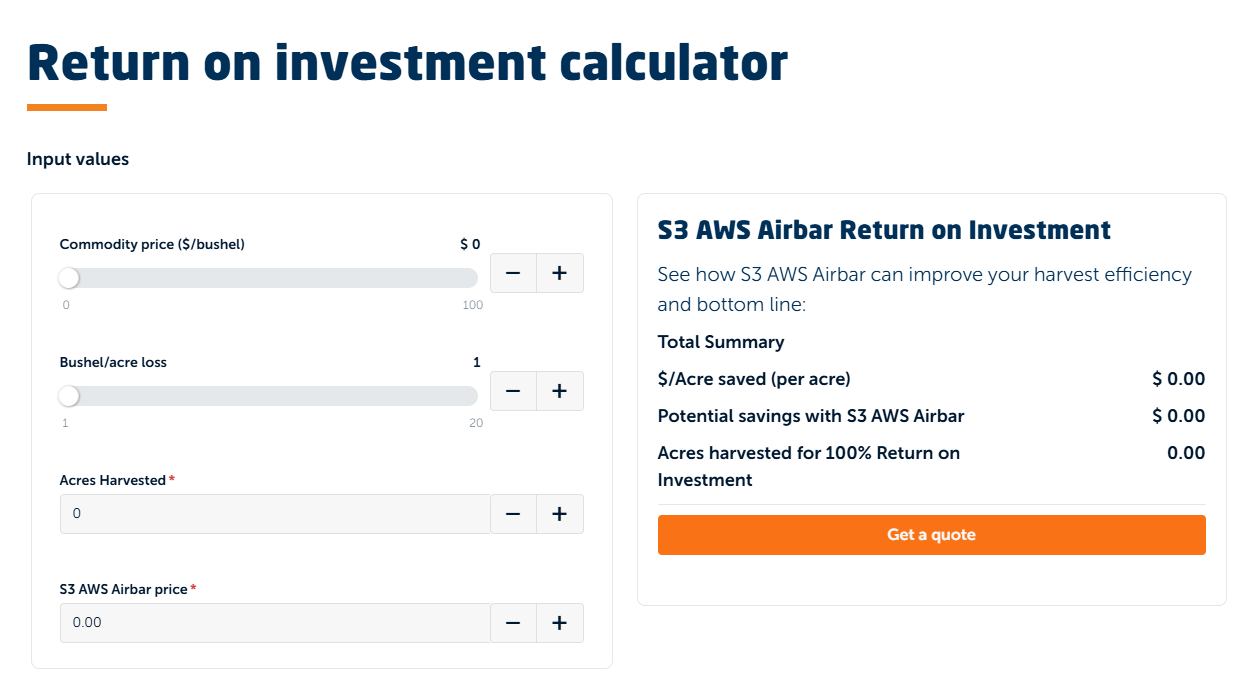Click the Bushel/acre loss slider handle
The image size is (1257, 697).
pyautogui.click(x=69, y=396)
